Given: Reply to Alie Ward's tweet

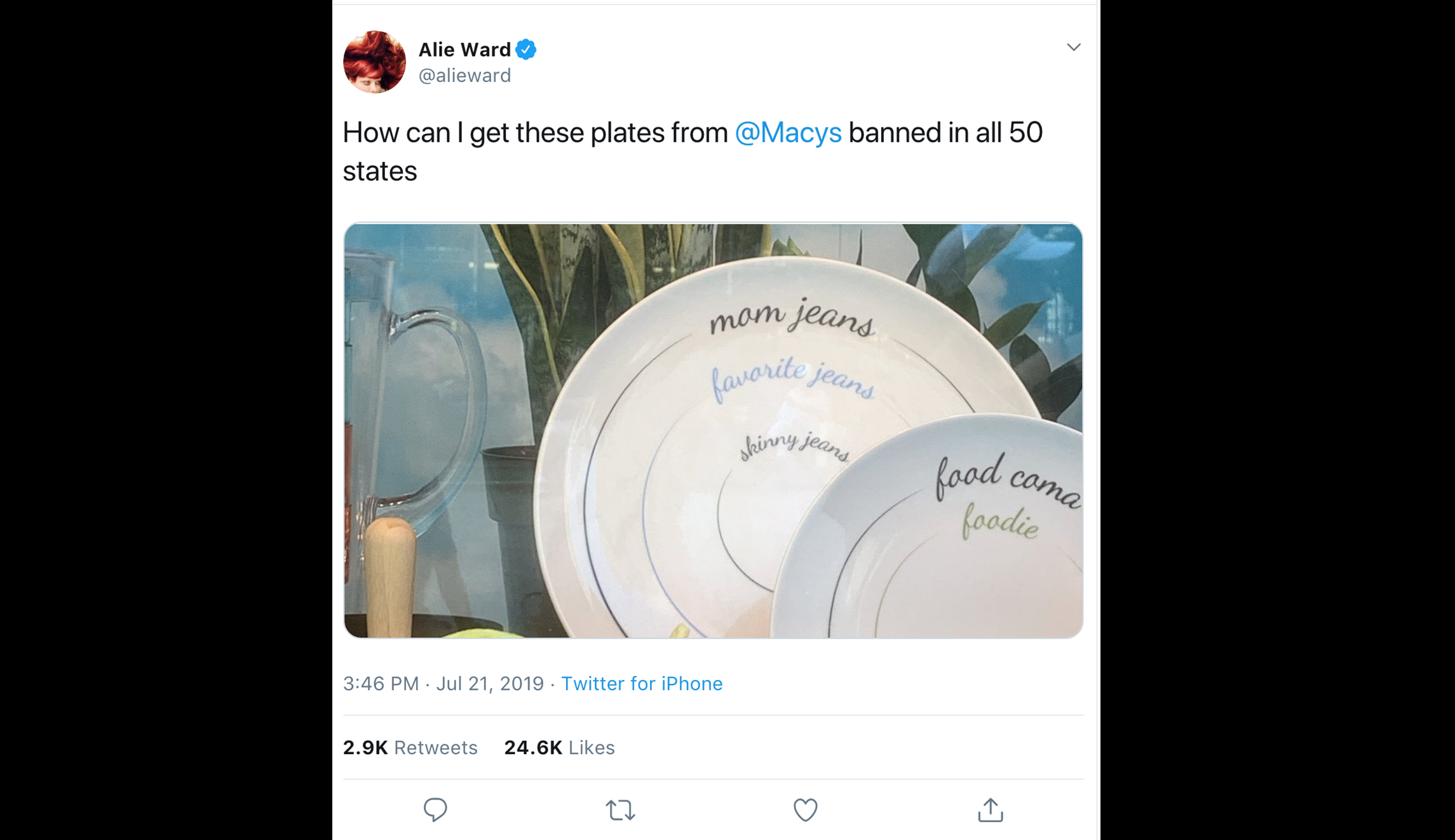Looking at the screenshot, I should click(x=435, y=810).
